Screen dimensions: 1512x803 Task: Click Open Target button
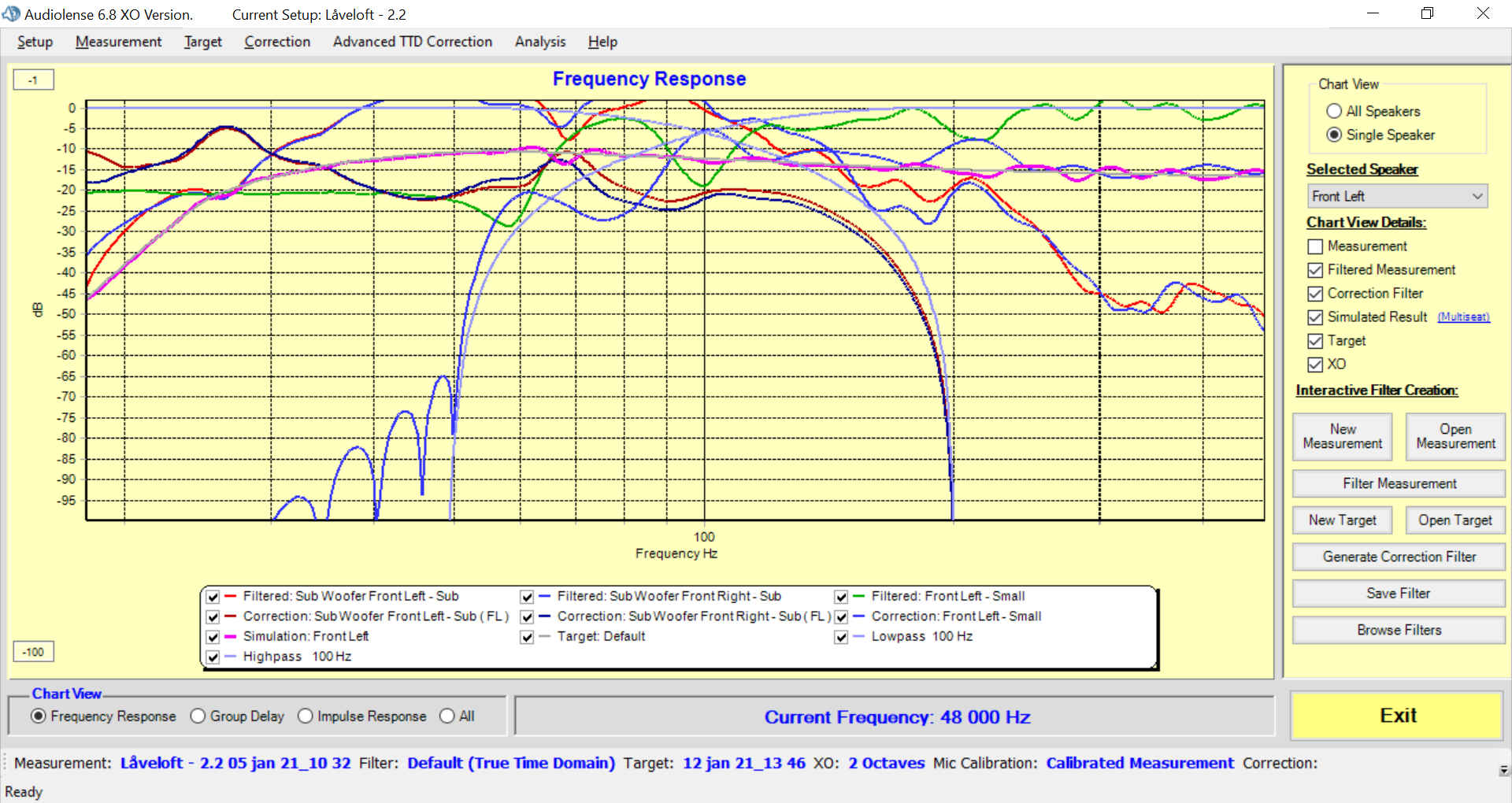tap(1455, 520)
